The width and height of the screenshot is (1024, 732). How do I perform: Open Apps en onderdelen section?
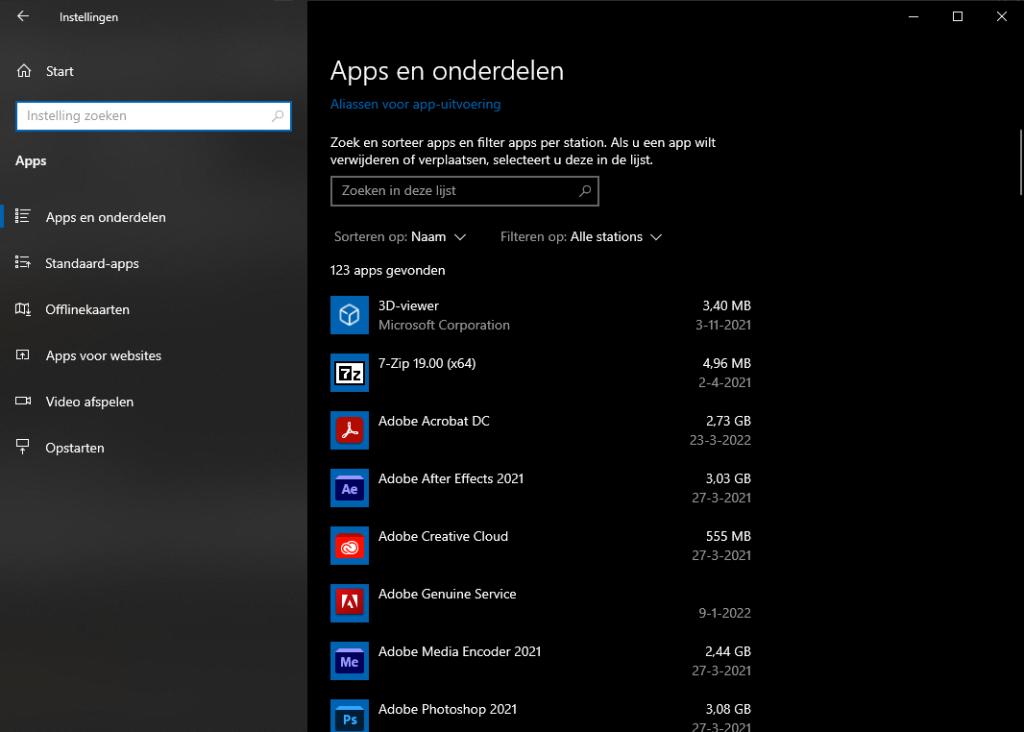pos(106,217)
